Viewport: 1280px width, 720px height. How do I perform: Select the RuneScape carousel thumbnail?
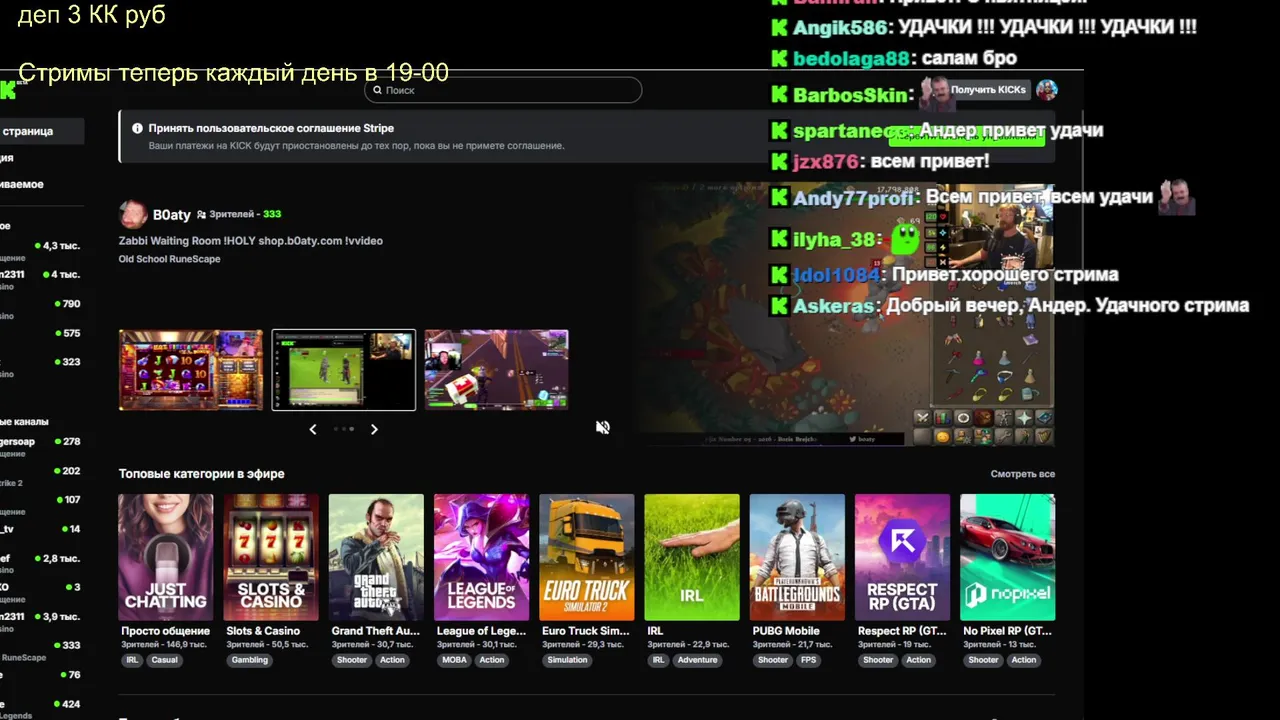[344, 370]
